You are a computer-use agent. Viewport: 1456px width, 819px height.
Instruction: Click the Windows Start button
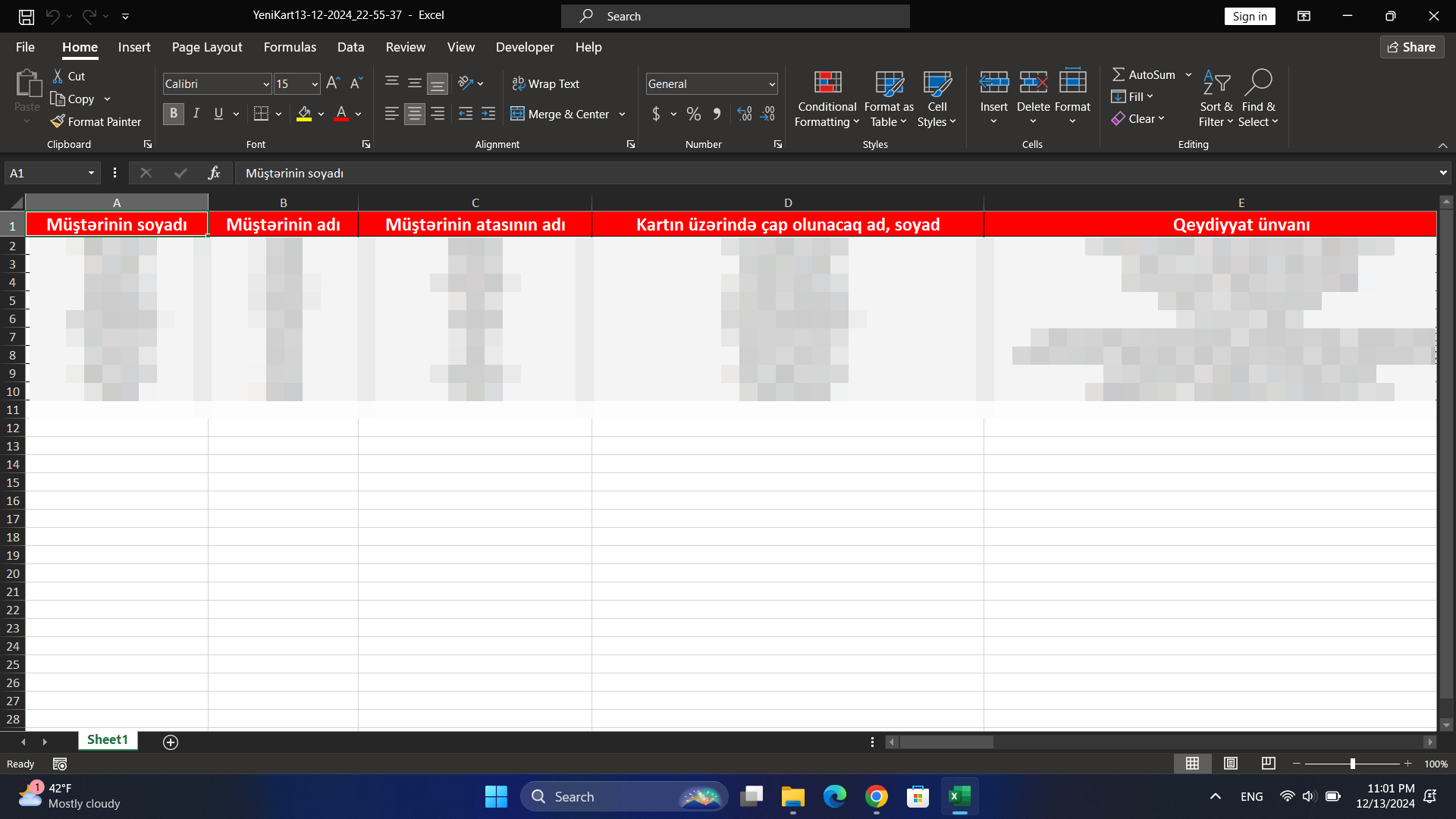point(496,797)
